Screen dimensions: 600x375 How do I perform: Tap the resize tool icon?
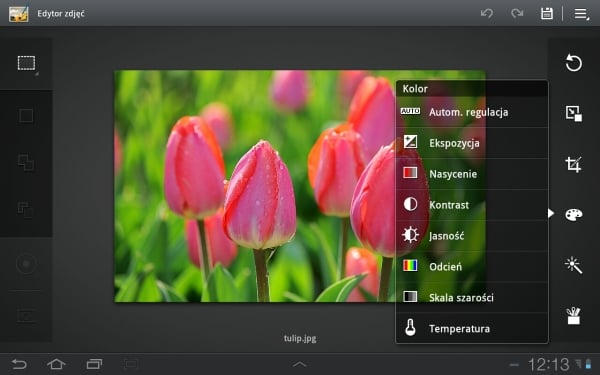574,114
